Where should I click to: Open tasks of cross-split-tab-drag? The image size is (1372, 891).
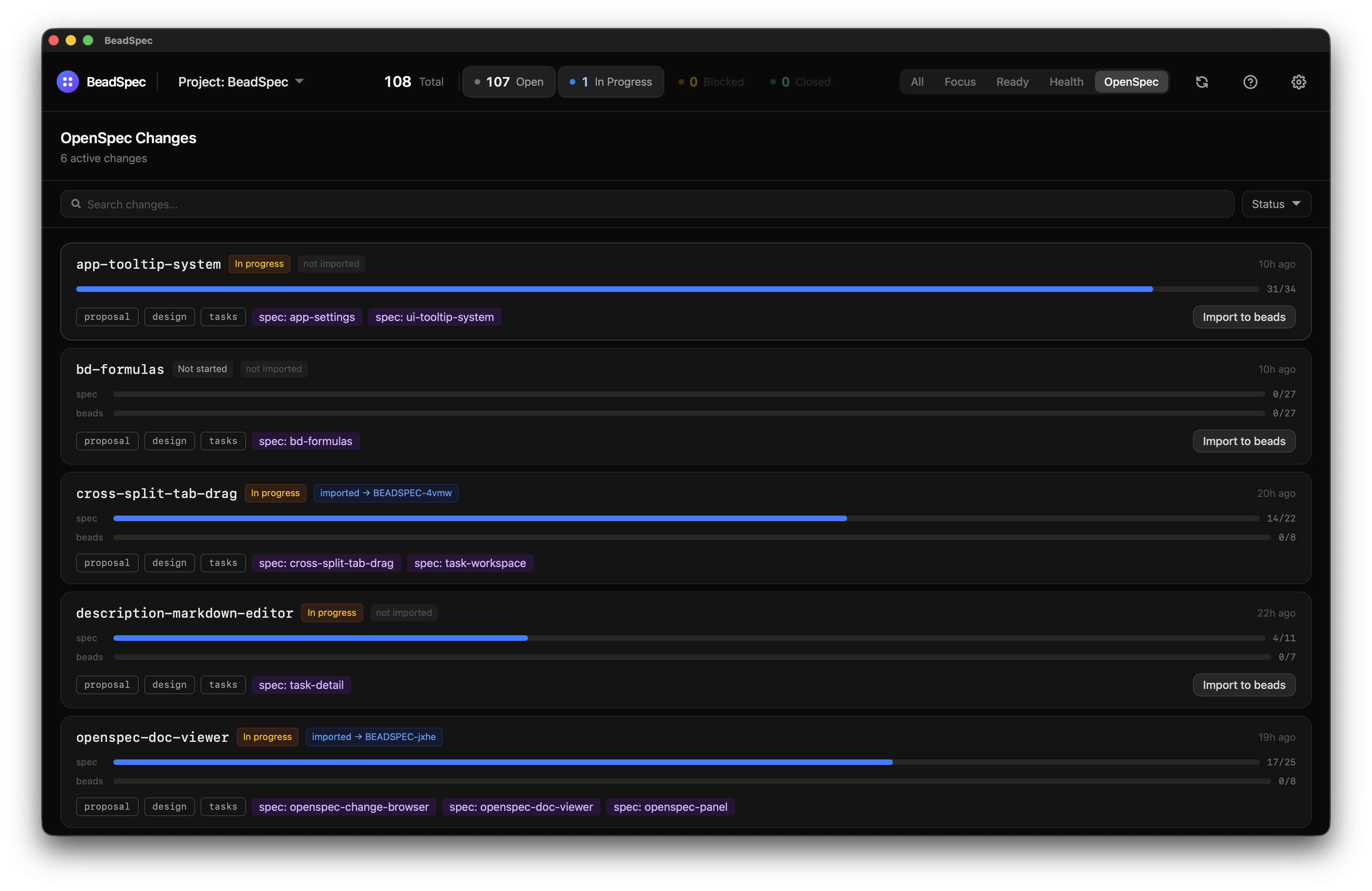(x=223, y=563)
